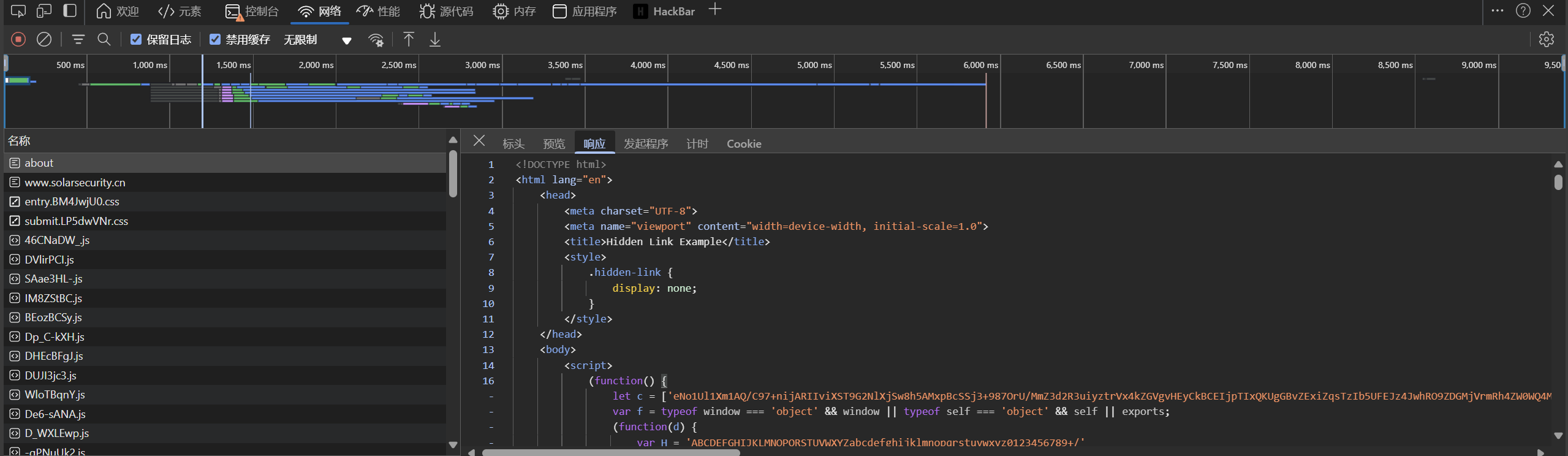Open the 源代码 sources tab
The width and height of the screenshot is (1568, 456).
[x=447, y=11]
